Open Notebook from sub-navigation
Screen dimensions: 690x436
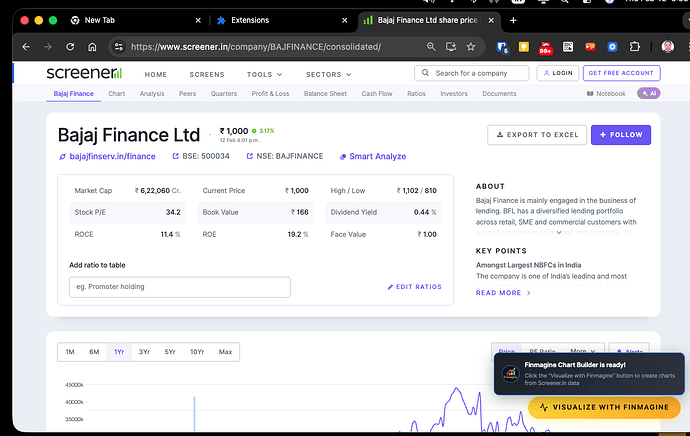606,94
